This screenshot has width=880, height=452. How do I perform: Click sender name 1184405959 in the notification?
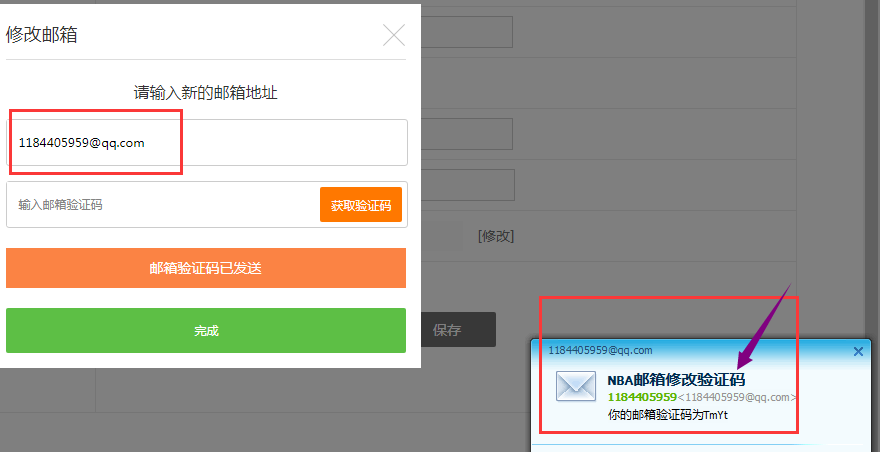pyautogui.click(x=642, y=398)
